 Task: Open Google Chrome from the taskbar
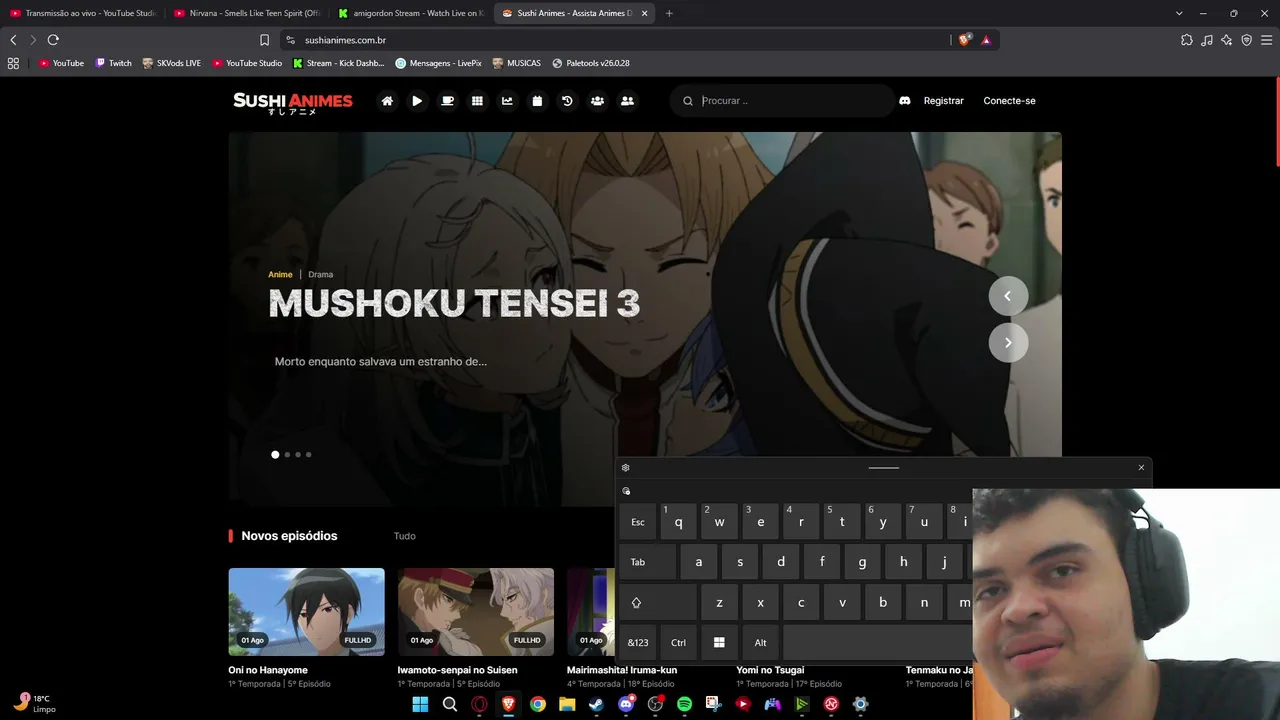(x=538, y=704)
